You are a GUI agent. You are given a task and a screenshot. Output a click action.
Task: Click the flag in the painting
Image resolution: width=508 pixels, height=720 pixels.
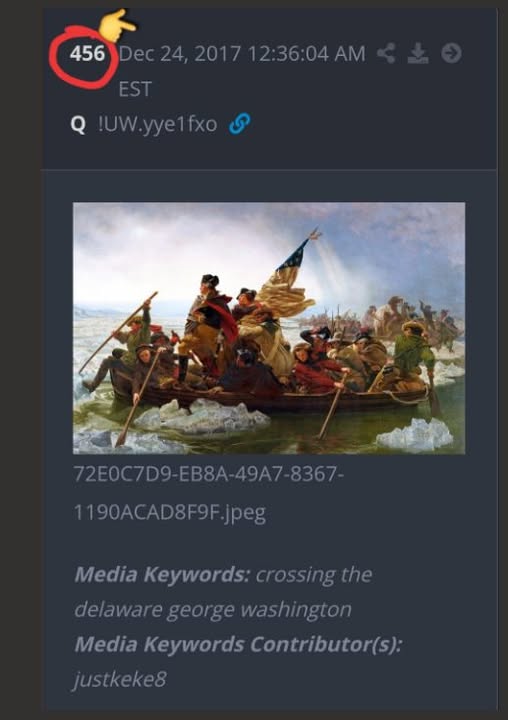point(288,278)
